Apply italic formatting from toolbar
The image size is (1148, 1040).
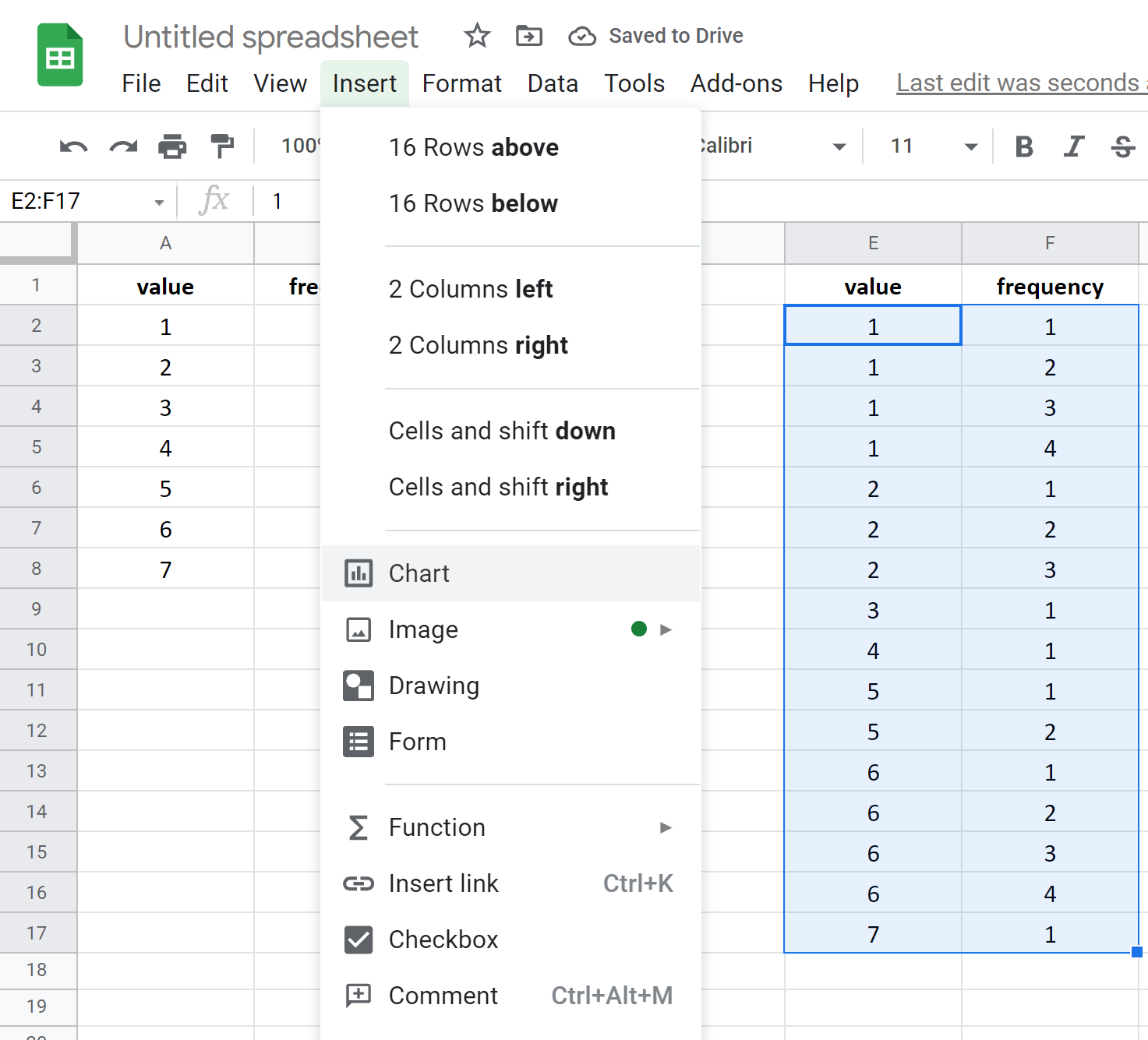(x=1074, y=146)
